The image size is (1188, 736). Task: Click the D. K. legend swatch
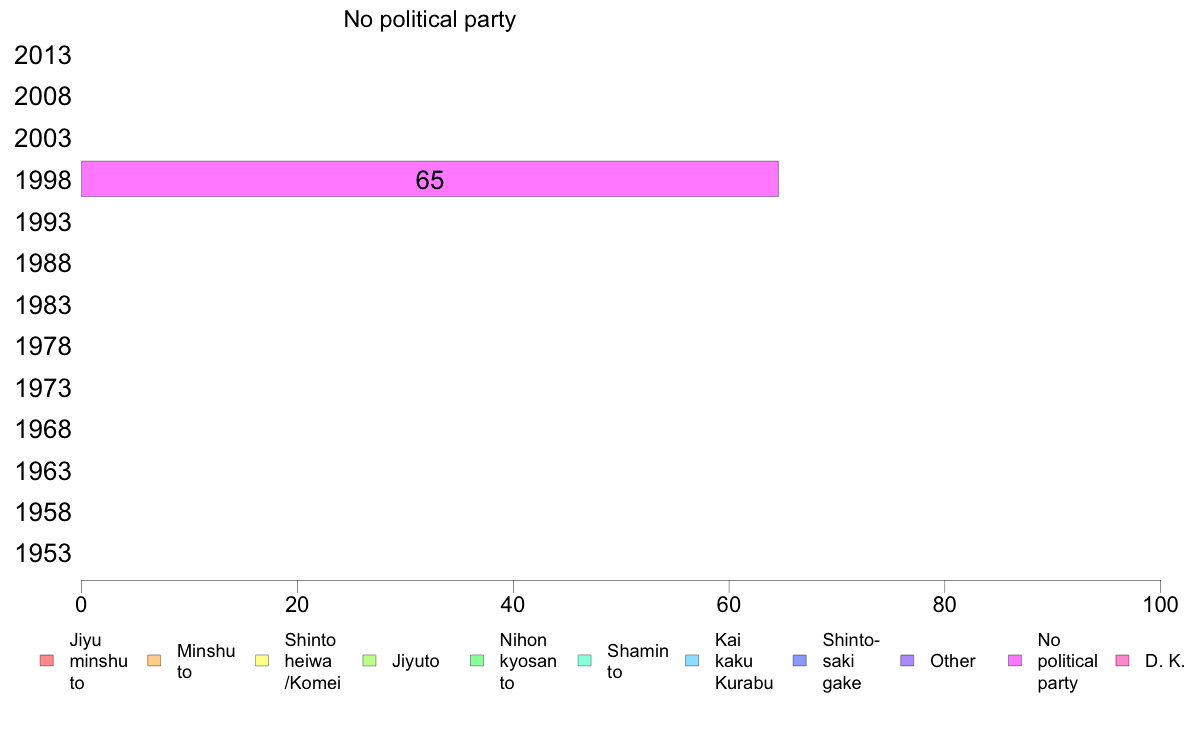[x=1123, y=661]
